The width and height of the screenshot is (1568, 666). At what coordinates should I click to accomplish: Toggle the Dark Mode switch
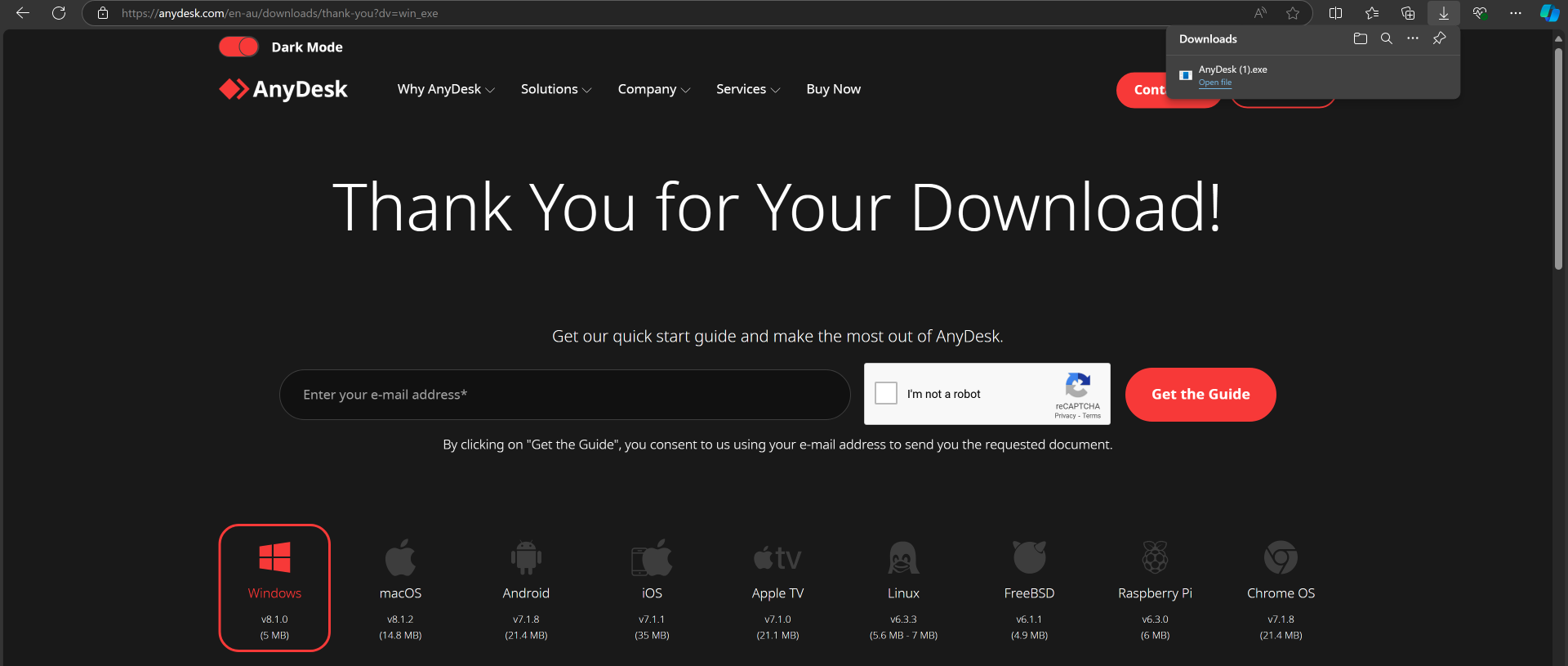tap(238, 47)
